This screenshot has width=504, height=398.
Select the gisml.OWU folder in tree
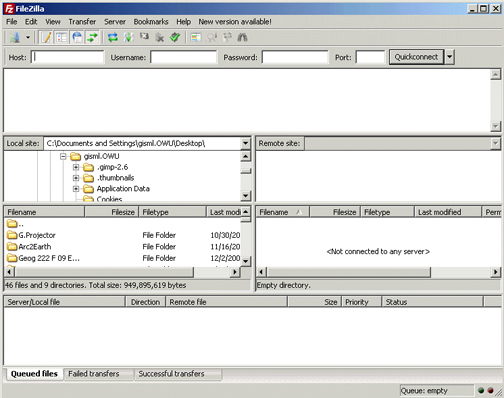click(x=101, y=156)
